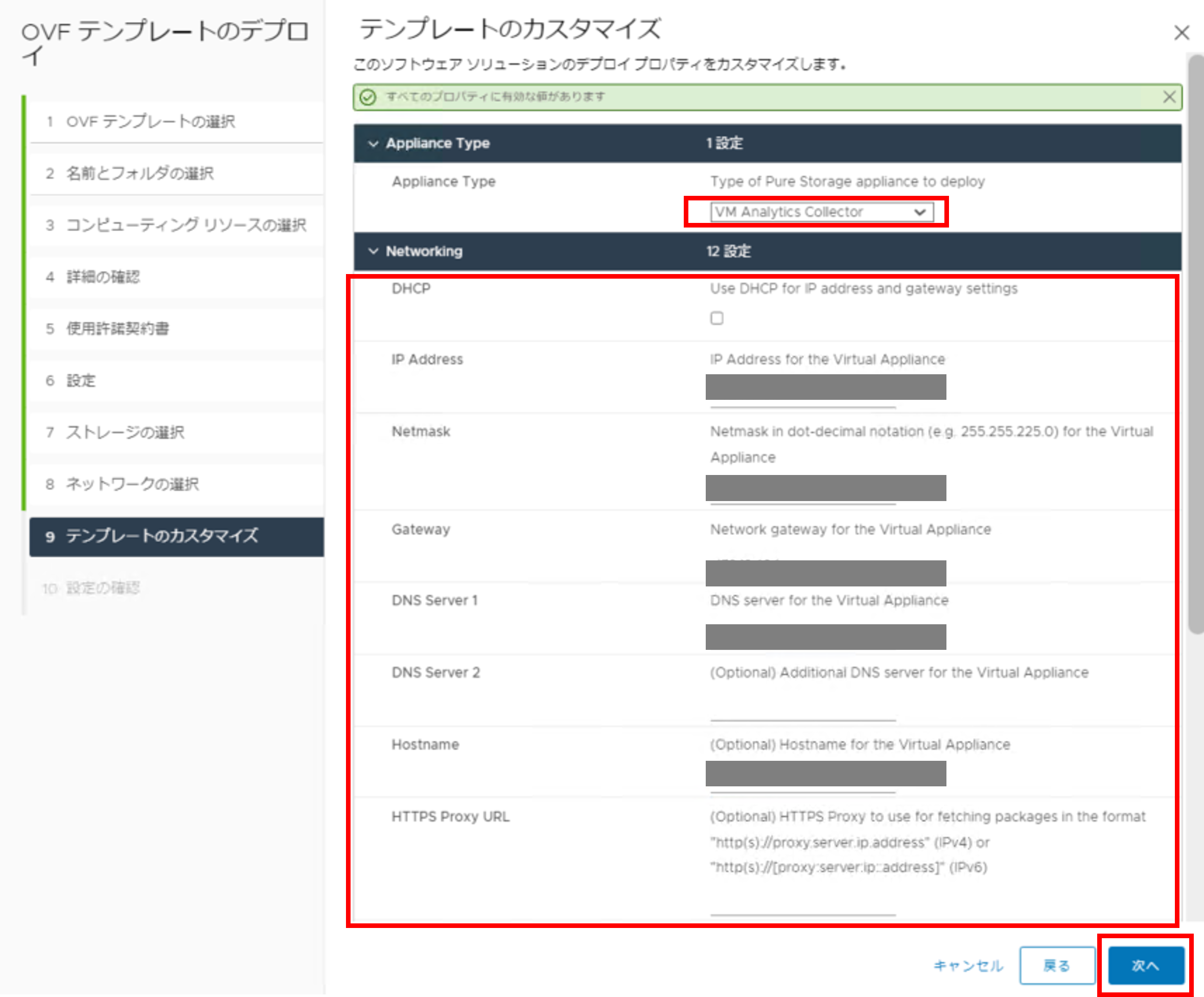The height and width of the screenshot is (997, 1204).
Task: Click the DNS Server 2 input field
Action: pos(803,709)
